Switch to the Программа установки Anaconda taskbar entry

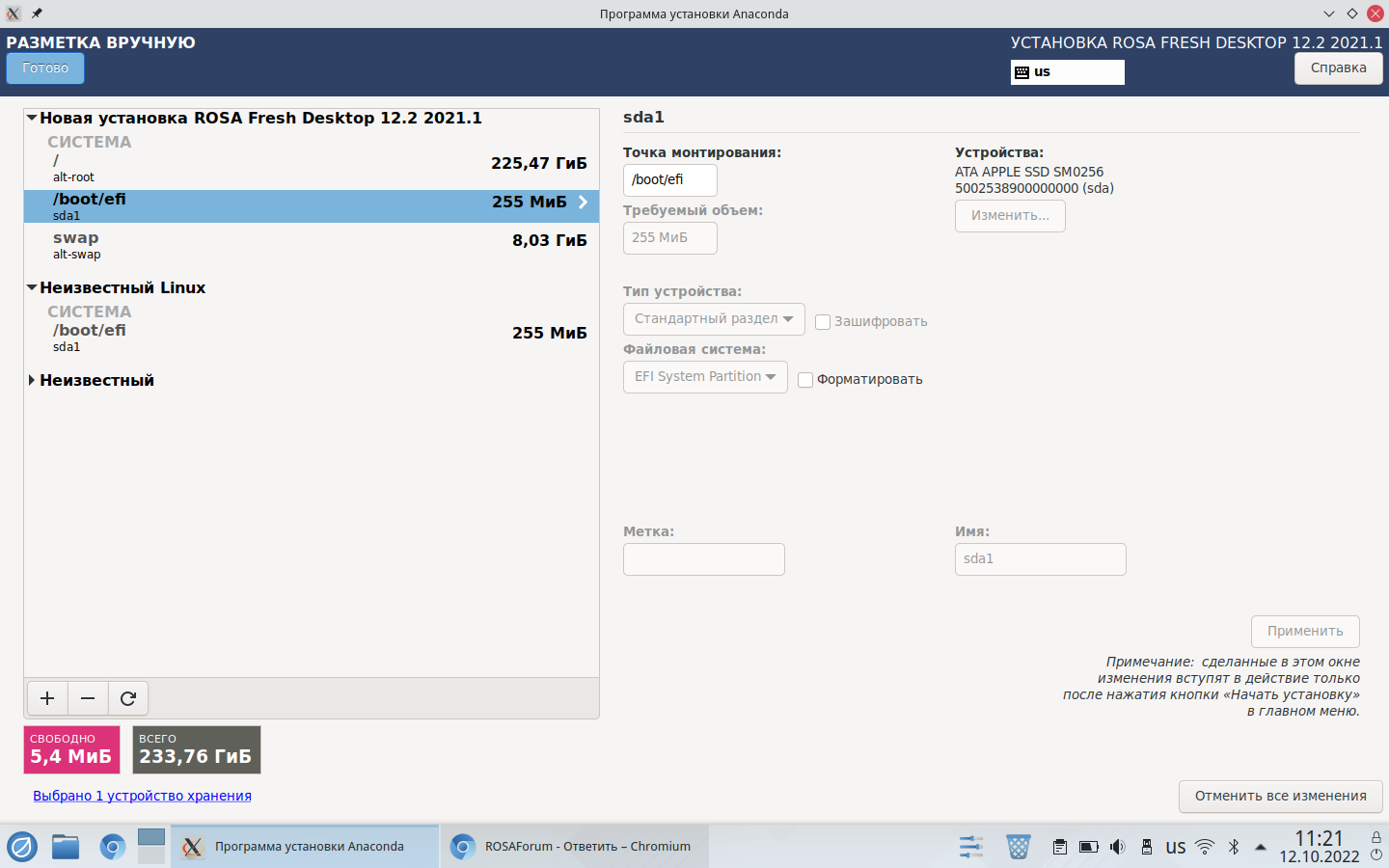click(x=305, y=847)
